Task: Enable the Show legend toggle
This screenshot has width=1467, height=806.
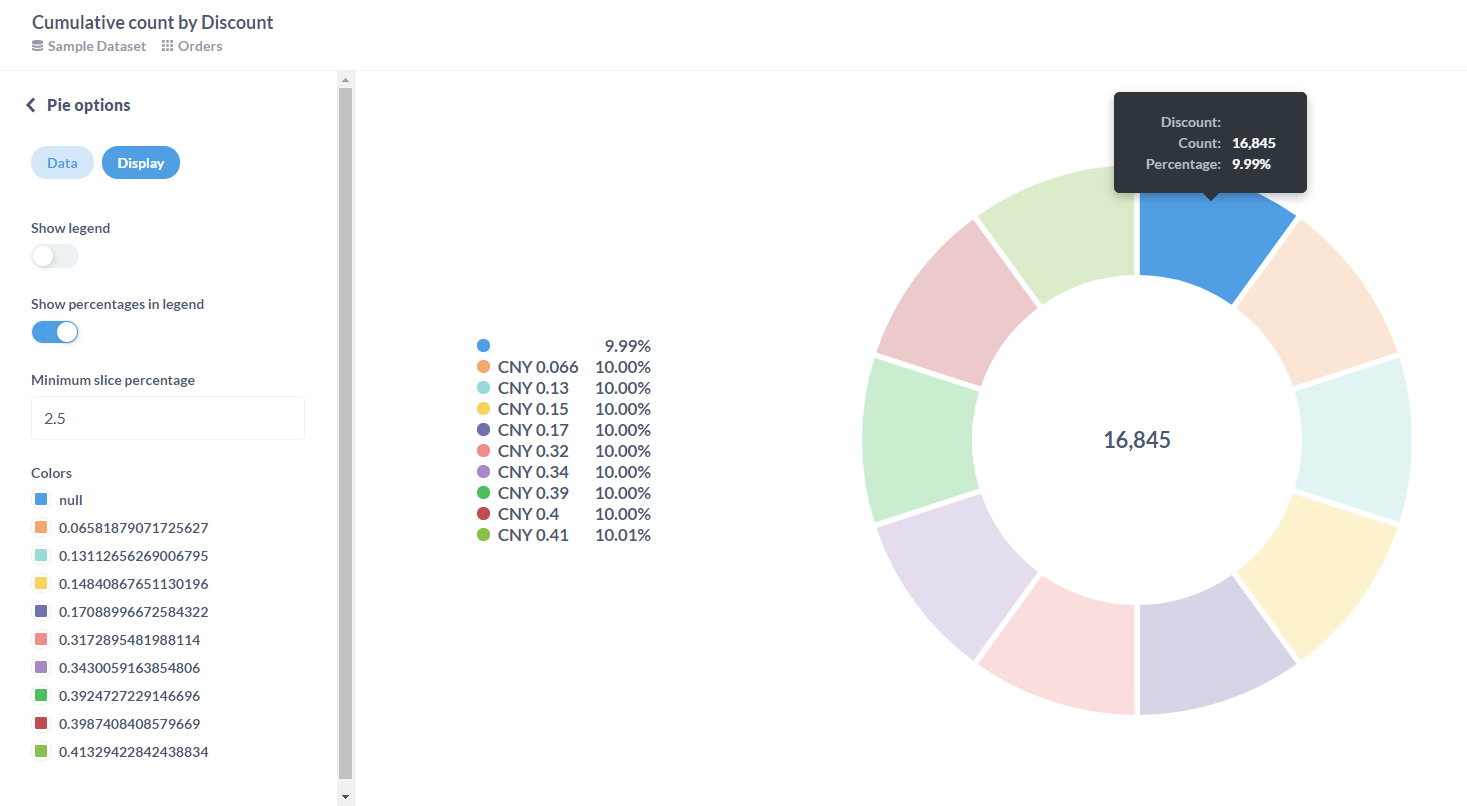Action: click(54, 256)
